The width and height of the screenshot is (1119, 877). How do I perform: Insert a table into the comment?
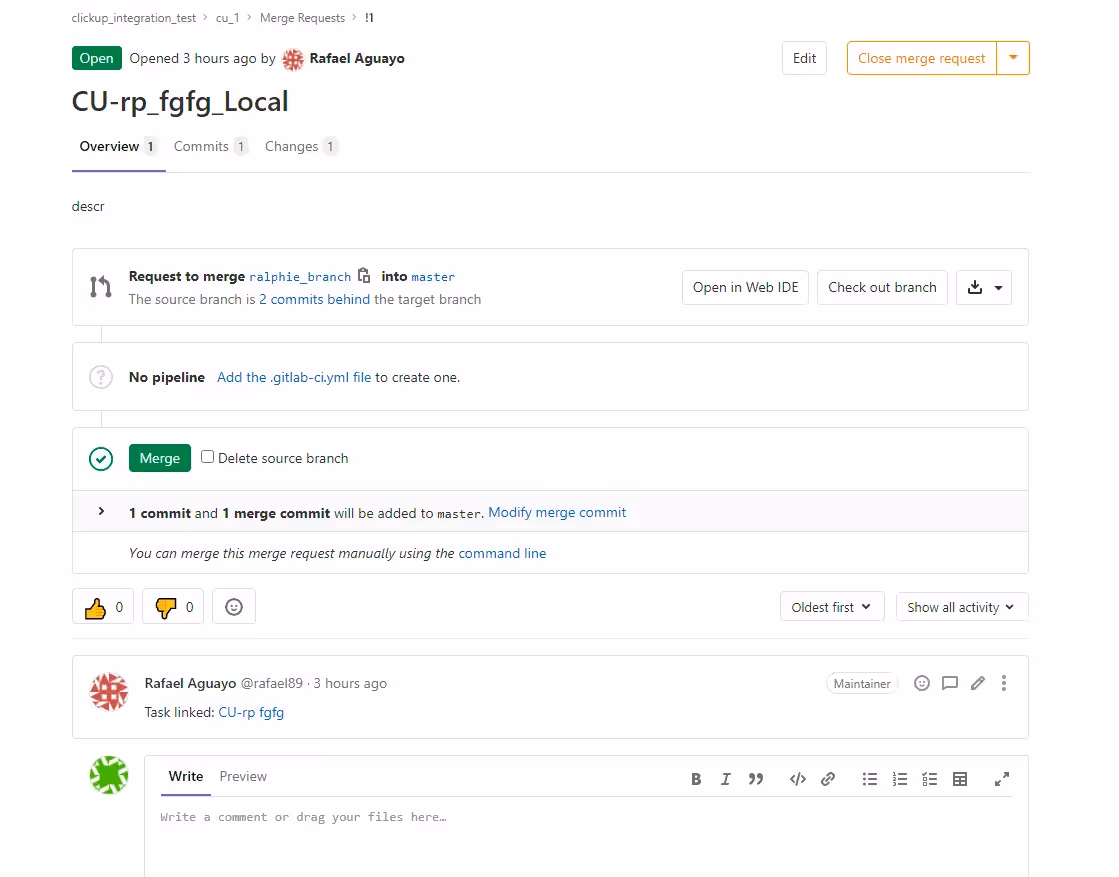[x=960, y=778]
